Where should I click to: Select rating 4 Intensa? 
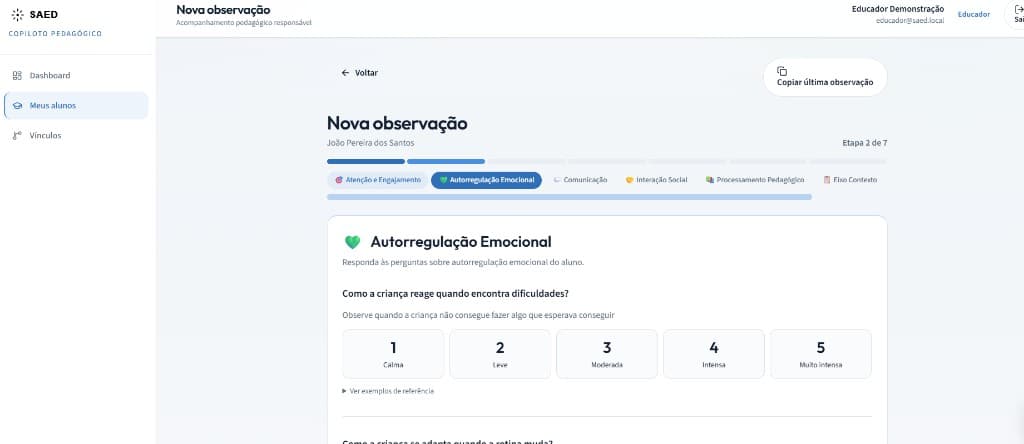click(714, 354)
